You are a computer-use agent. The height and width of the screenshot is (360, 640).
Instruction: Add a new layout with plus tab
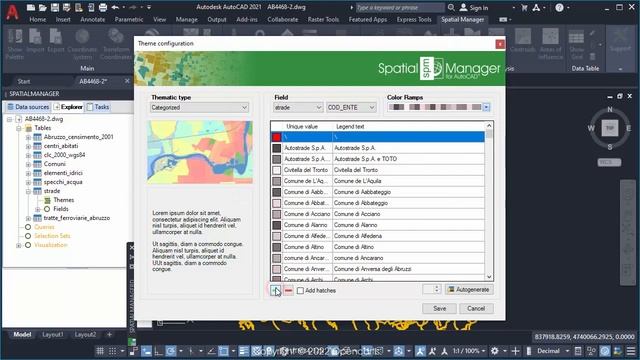pos(109,334)
